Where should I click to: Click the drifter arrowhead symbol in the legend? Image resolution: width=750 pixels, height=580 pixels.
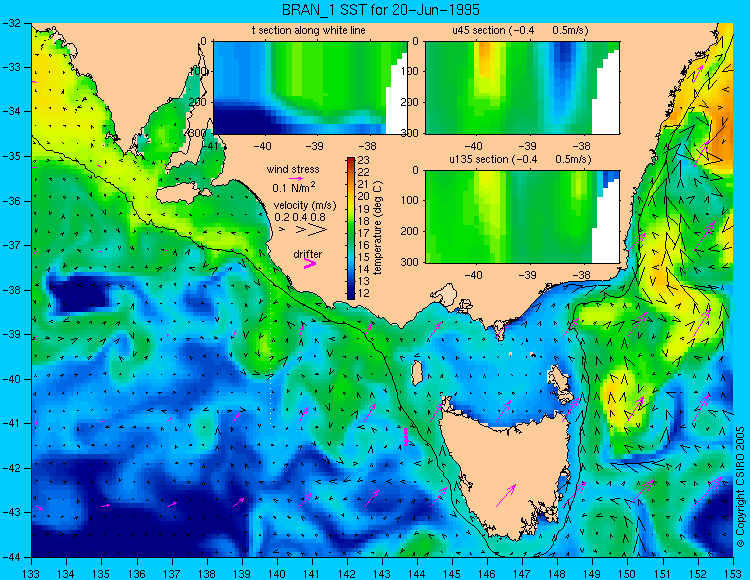(x=310, y=263)
